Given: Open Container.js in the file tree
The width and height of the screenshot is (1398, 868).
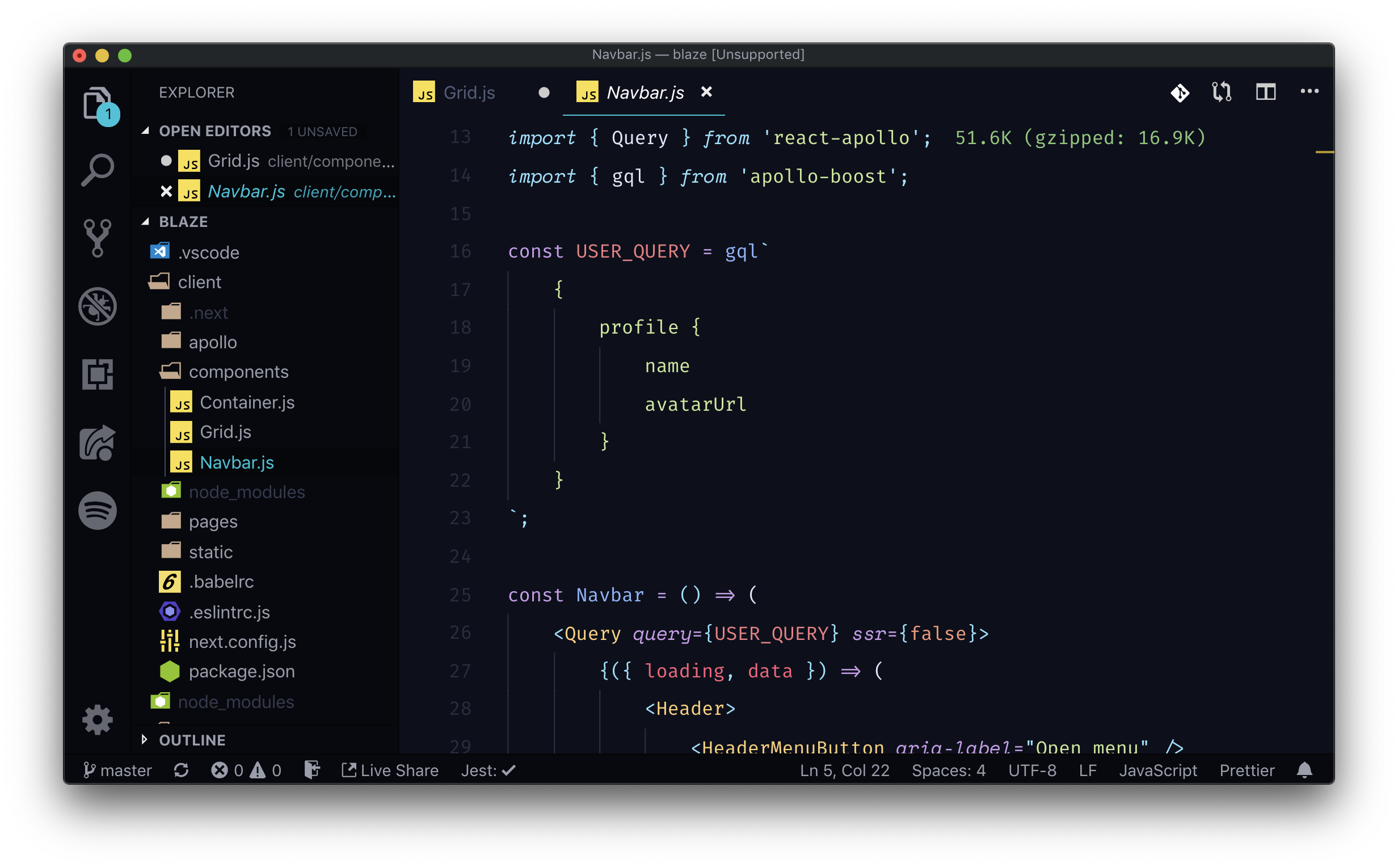Looking at the screenshot, I should 247,402.
